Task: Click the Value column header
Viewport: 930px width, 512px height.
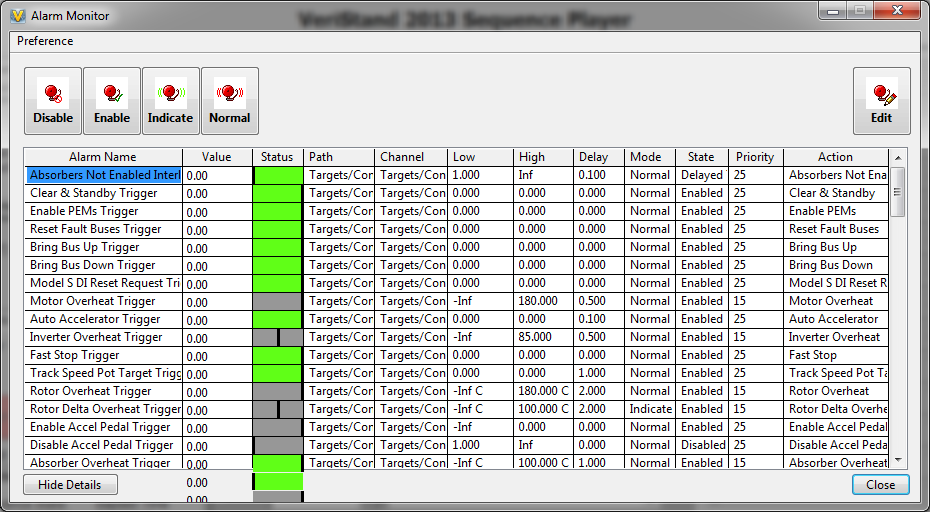Action: click(216, 157)
